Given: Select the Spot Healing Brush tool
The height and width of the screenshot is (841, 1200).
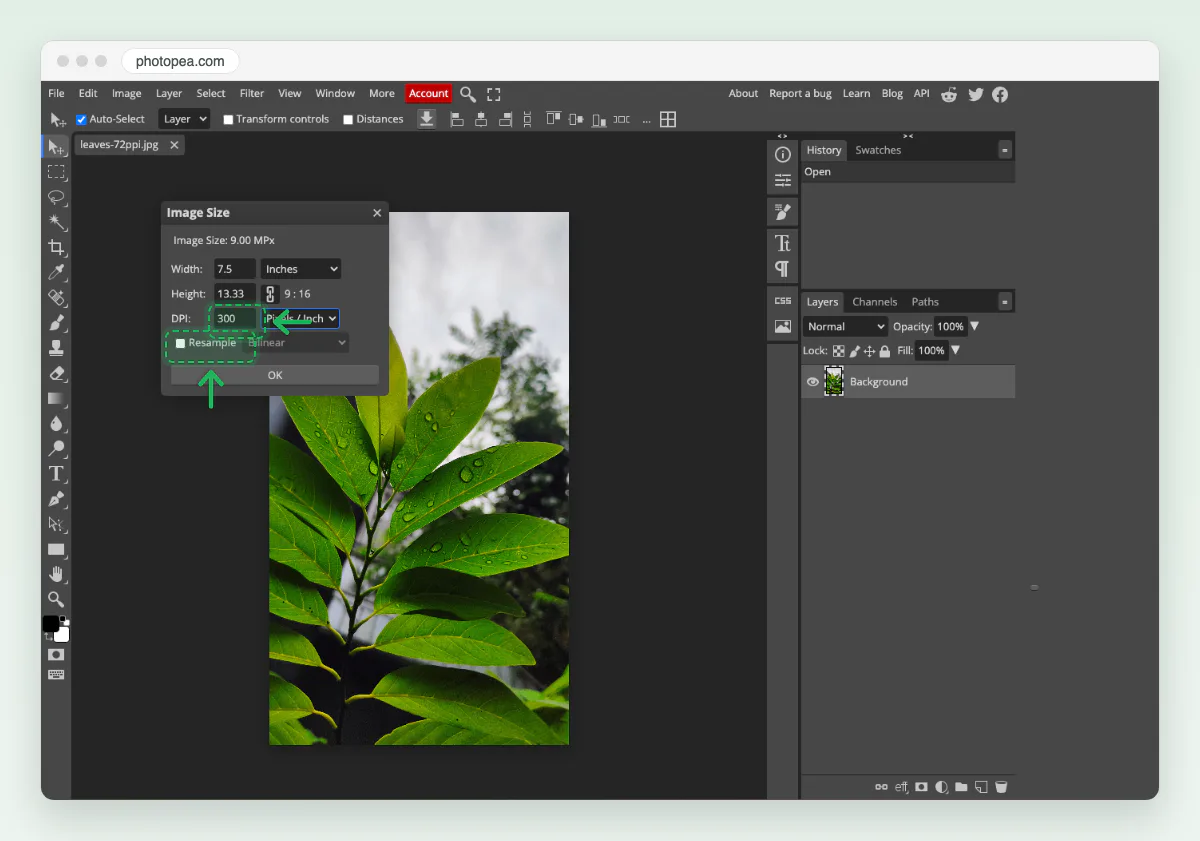Looking at the screenshot, I should point(56,297).
